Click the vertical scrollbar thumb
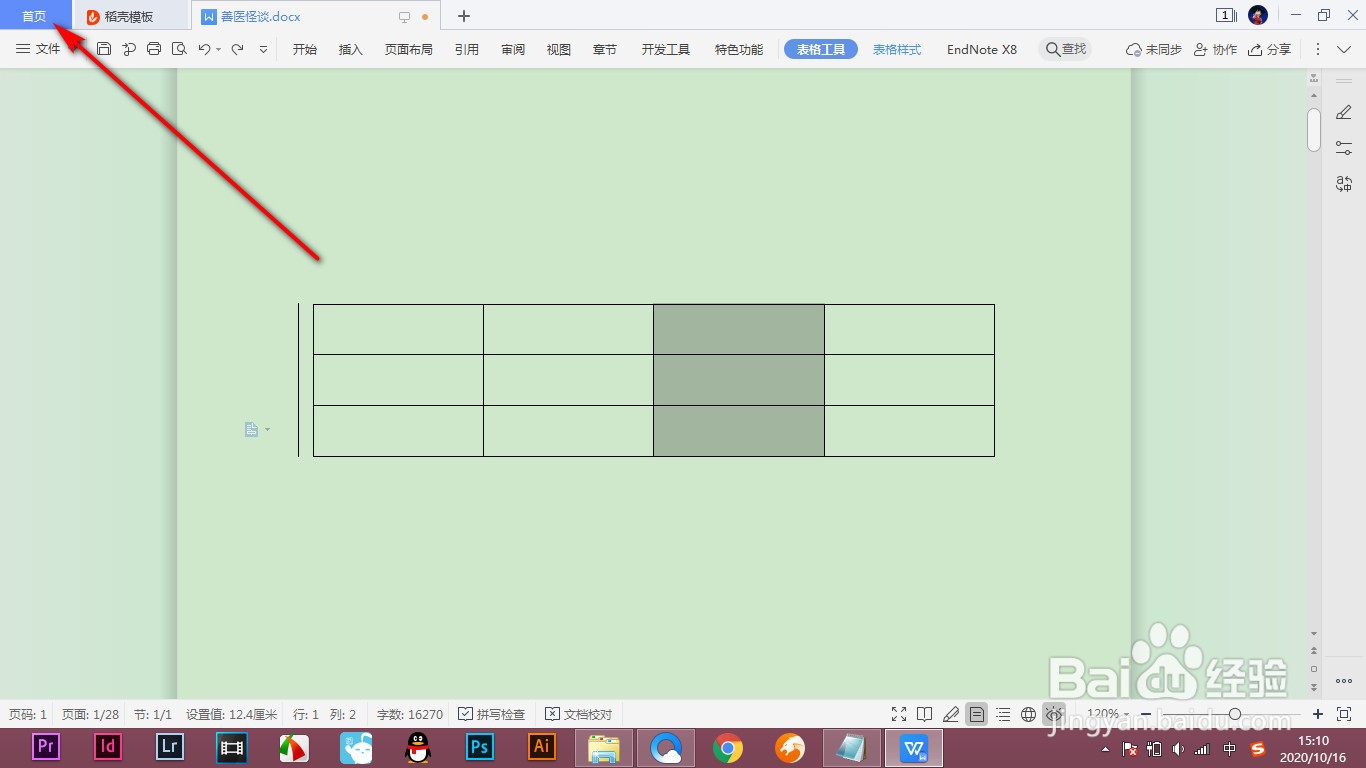 [1314, 130]
